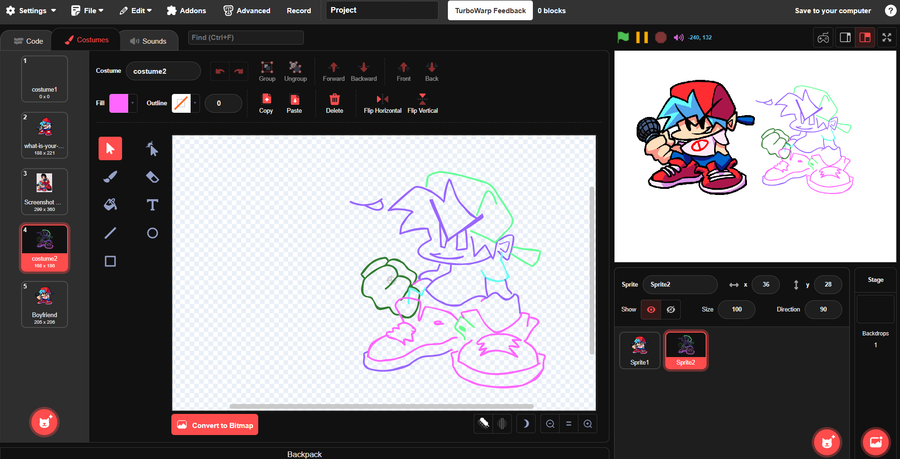Mute project sound with speaker icon
The height and width of the screenshot is (459, 900).
pos(678,37)
